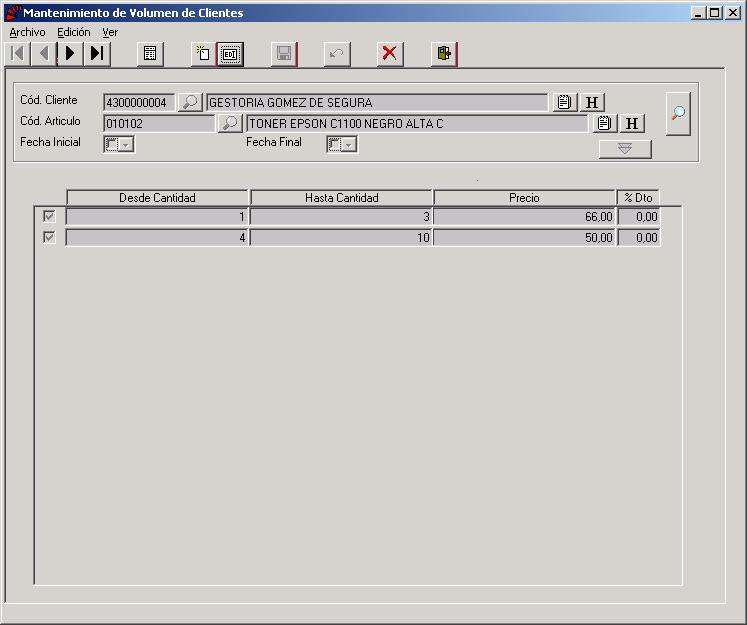Click the % Dto column header
This screenshot has height=625, width=747.
tap(638, 197)
